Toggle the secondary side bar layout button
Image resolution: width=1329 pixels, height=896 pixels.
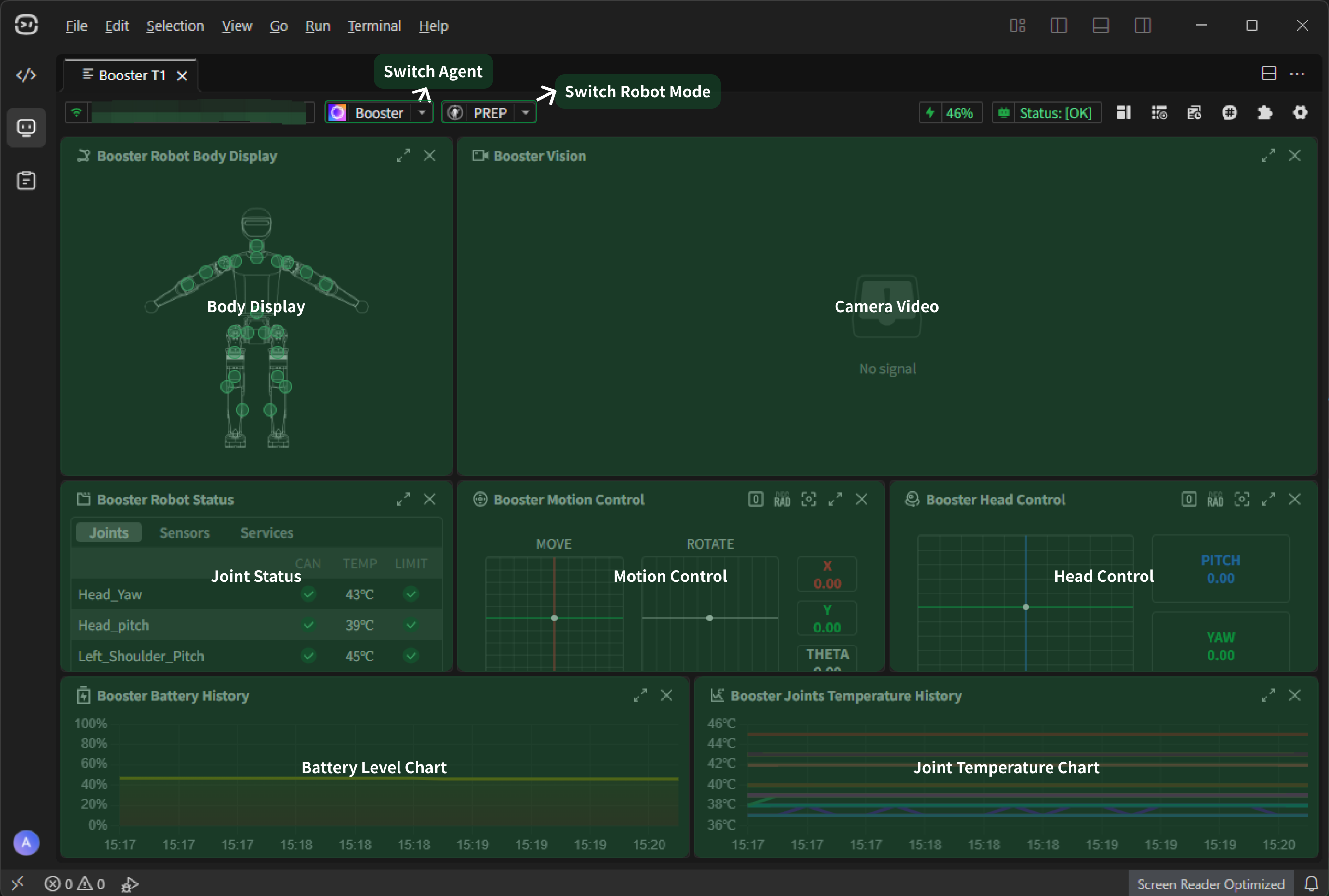(1143, 26)
